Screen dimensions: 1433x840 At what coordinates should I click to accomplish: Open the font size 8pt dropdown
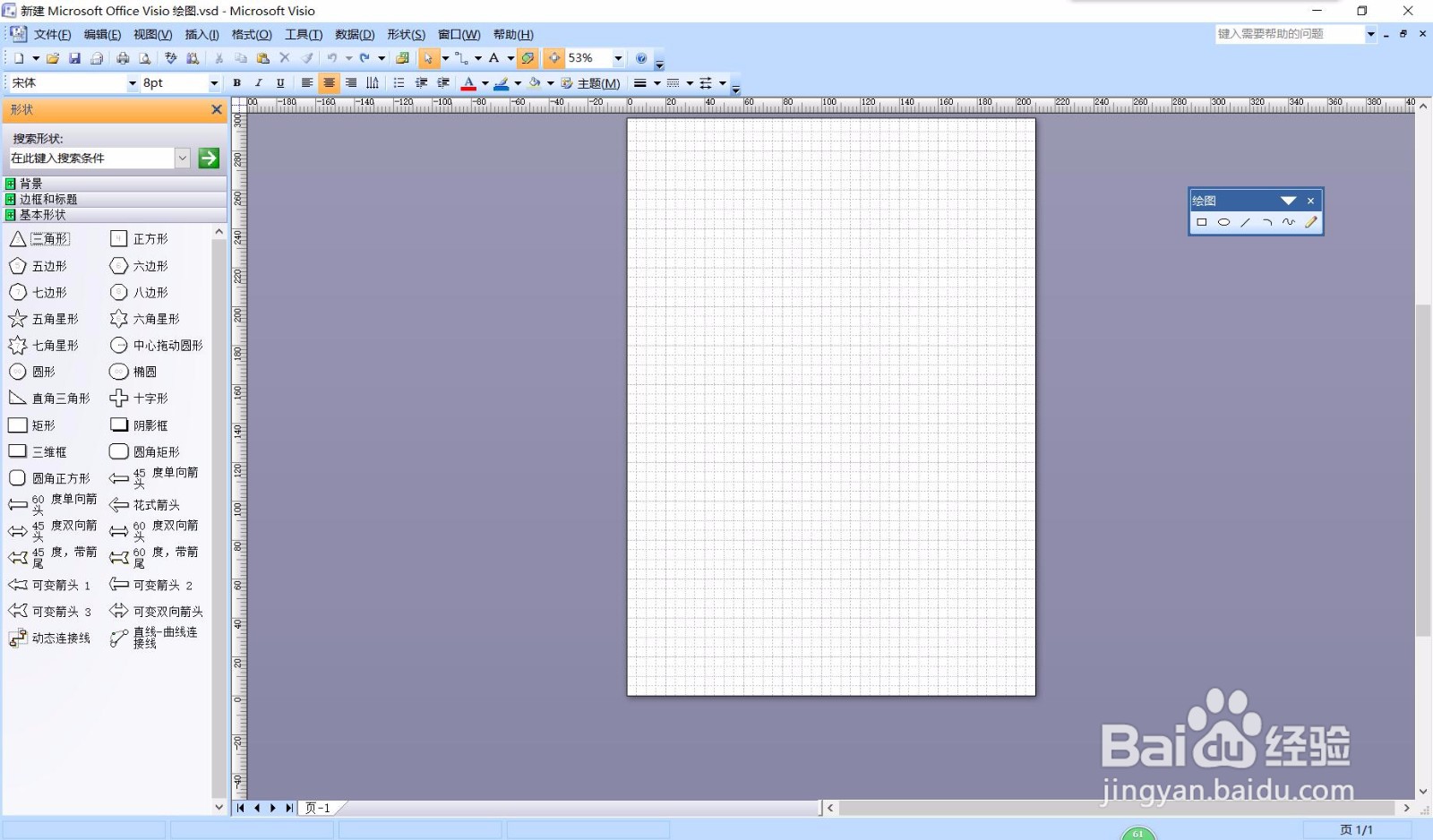tap(214, 83)
